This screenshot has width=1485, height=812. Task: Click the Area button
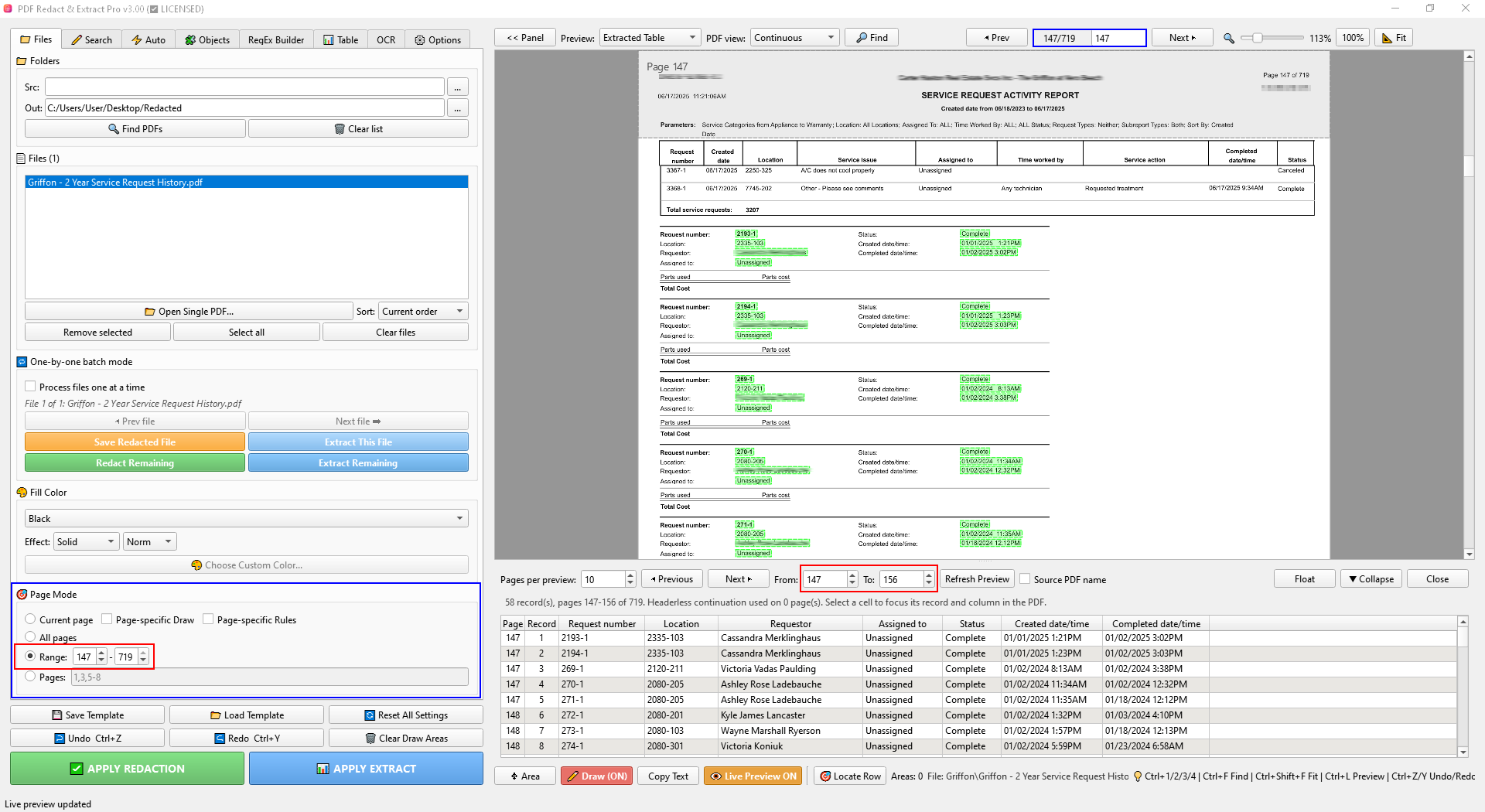525,776
